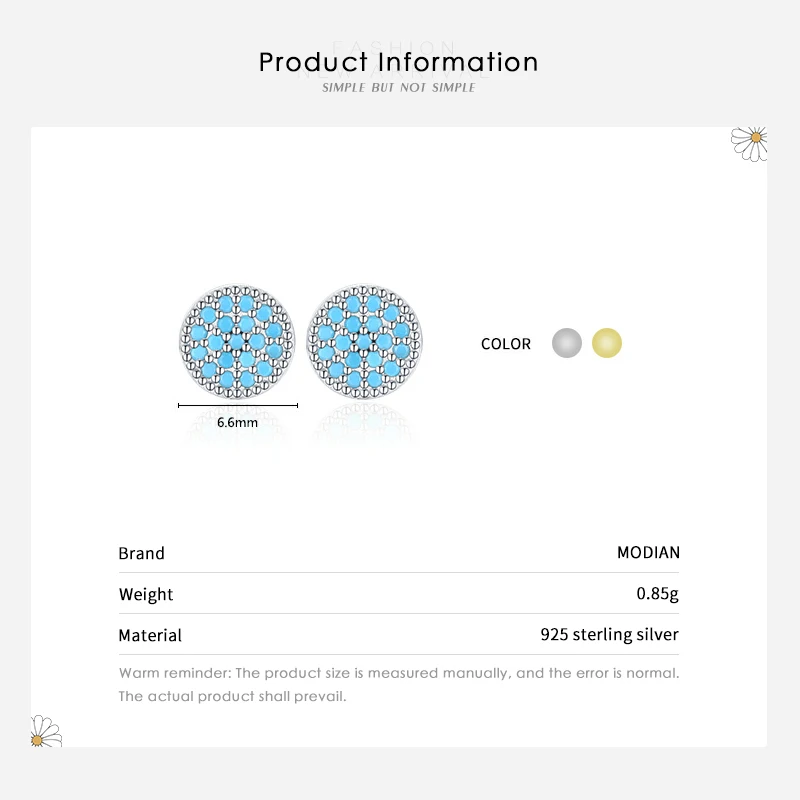Click the 6.6mm size label
The height and width of the screenshot is (800, 800).
pyautogui.click(x=238, y=422)
